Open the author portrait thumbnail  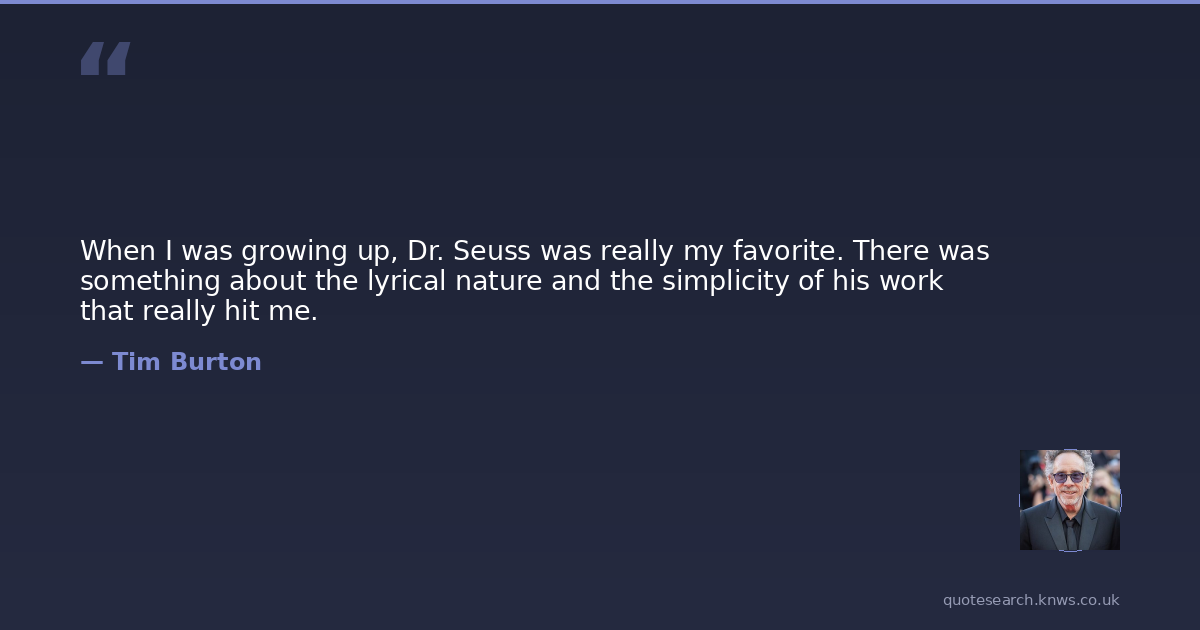[1069, 500]
